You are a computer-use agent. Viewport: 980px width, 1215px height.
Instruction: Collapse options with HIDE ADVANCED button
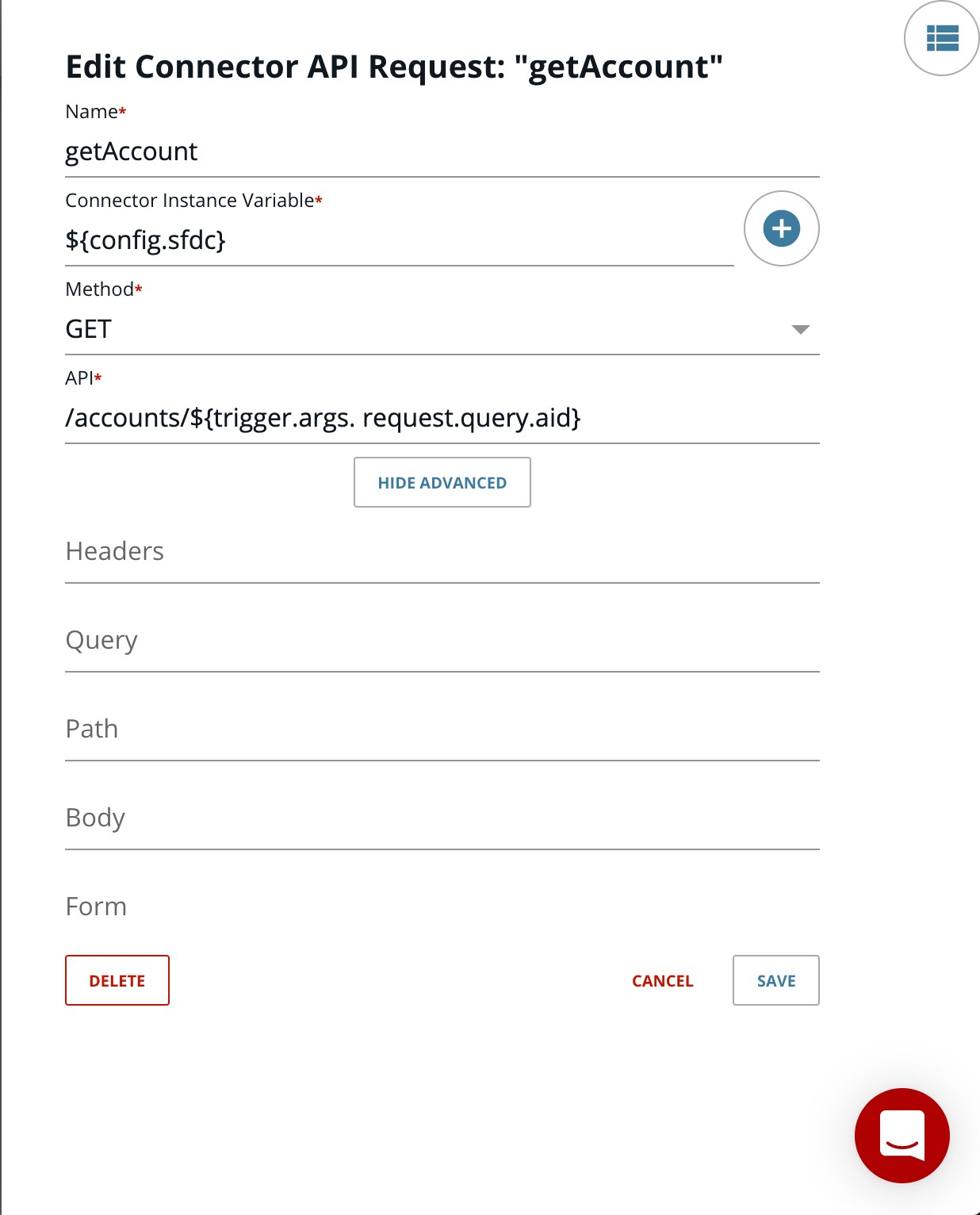[442, 482]
